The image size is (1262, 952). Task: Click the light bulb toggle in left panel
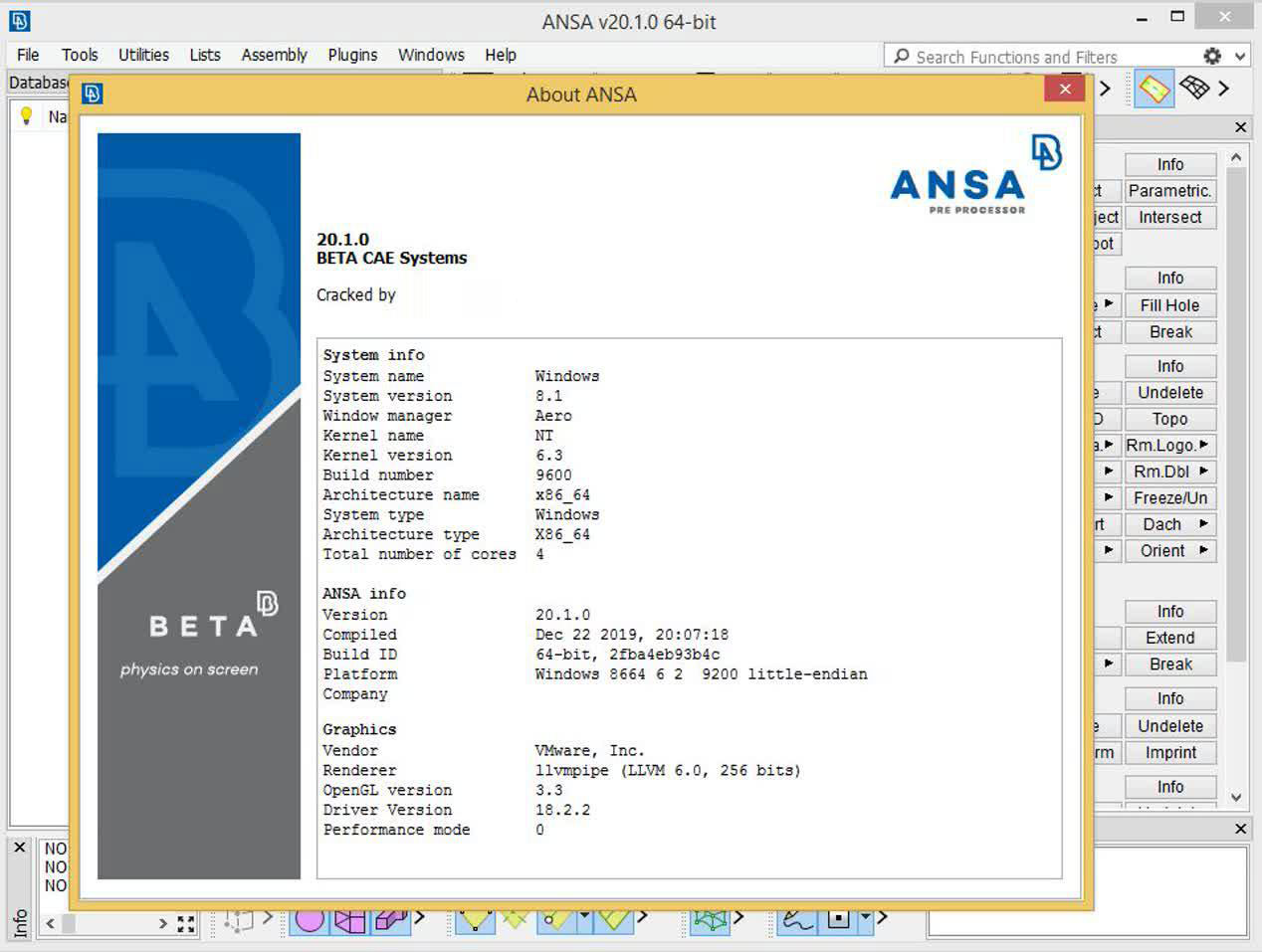pos(26,116)
